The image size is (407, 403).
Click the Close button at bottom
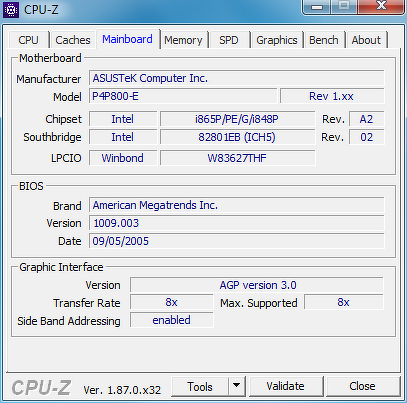[362, 386]
